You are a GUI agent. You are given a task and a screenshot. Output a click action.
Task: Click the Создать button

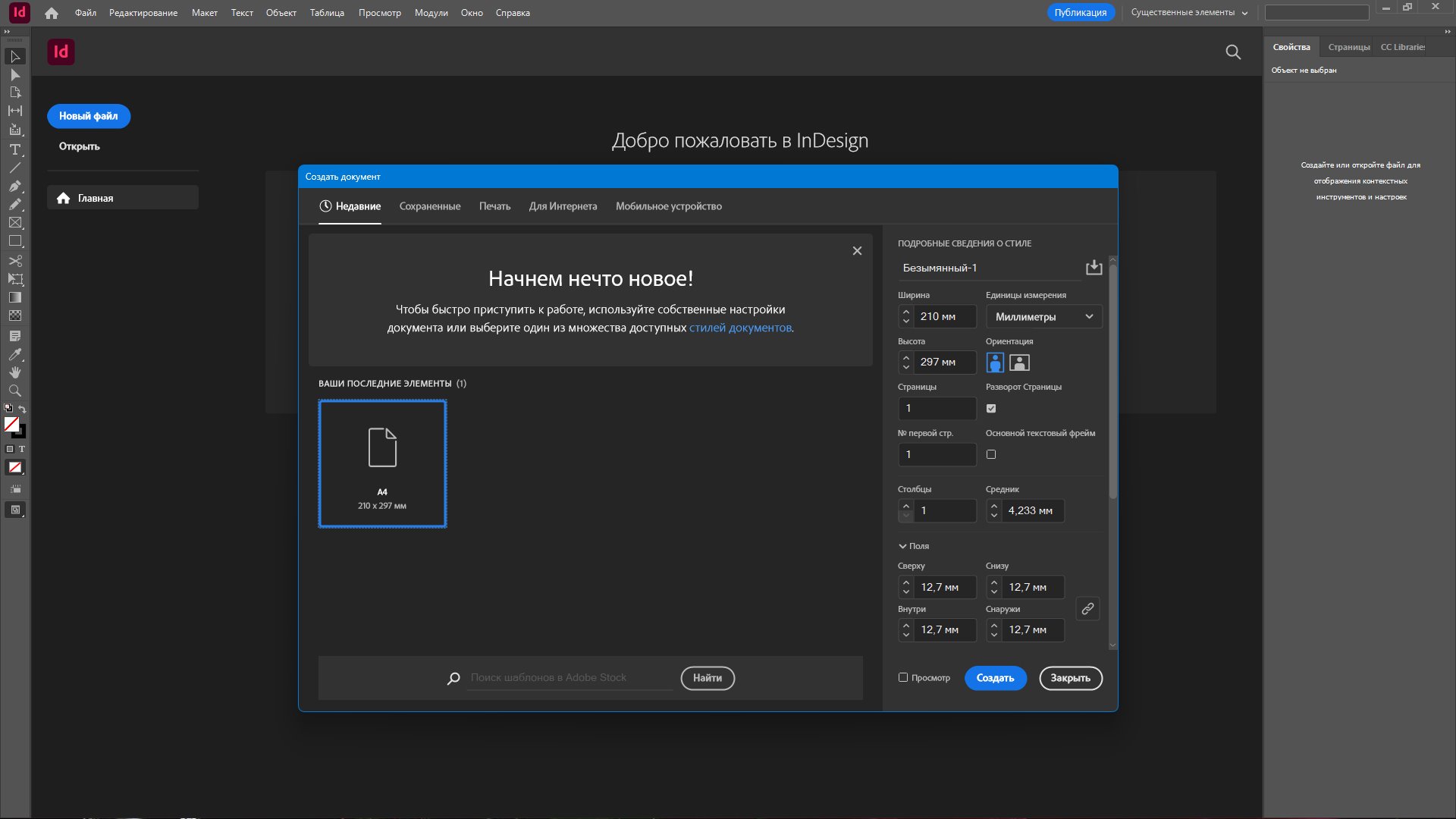(995, 678)
